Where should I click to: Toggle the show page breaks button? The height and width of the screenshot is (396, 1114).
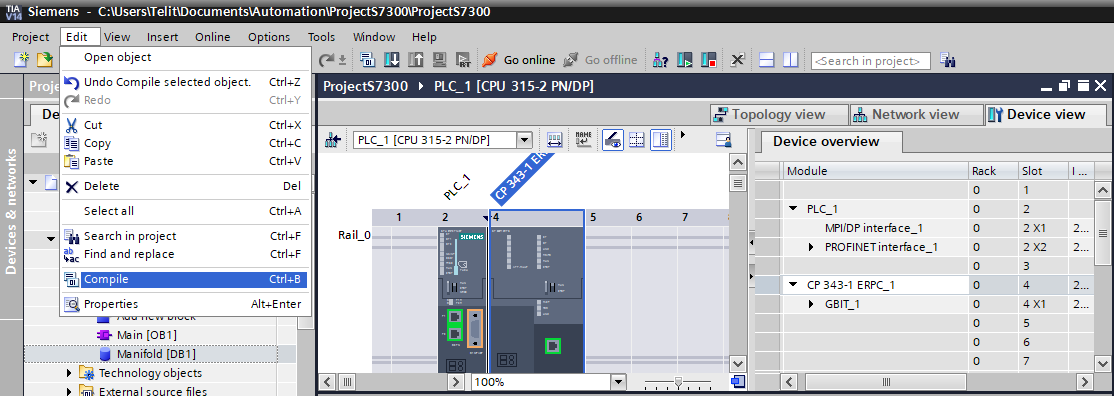(637, 139)
